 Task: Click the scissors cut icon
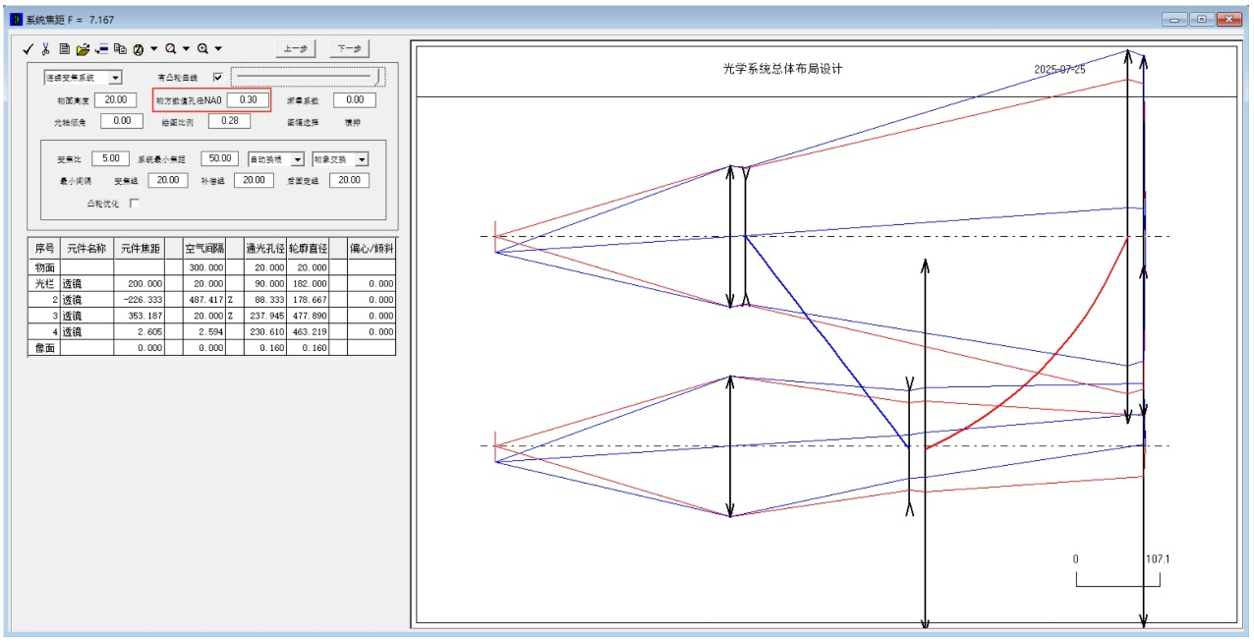[x=46, y=48]
